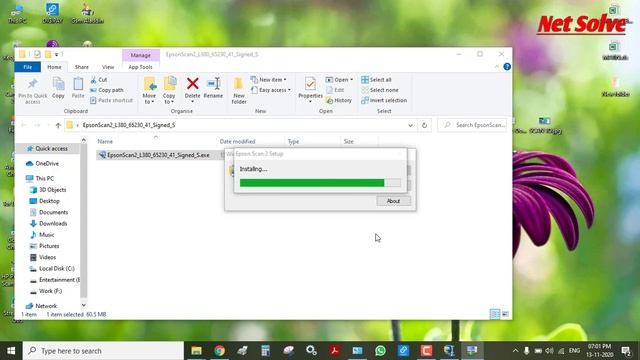Screen dimensions: 640x360
Task: Open WhatsApp from the taskbar
Action: pyautogui.click(x=380, y=351)
